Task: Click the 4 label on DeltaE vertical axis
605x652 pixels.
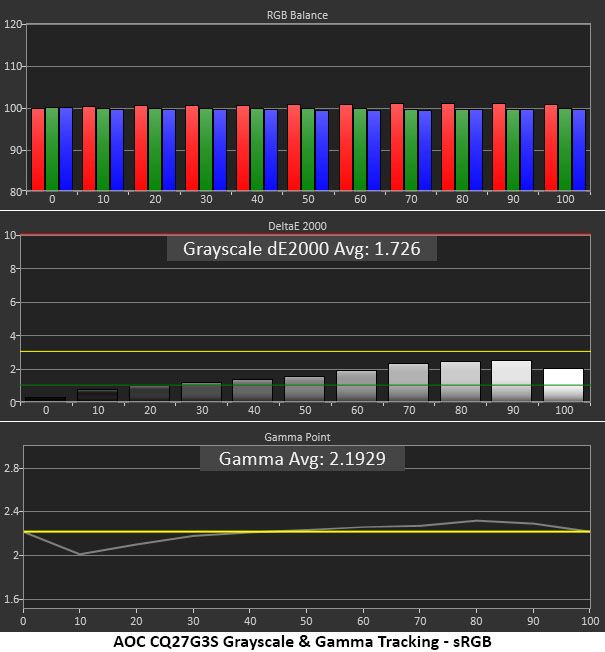Action: 13,336
